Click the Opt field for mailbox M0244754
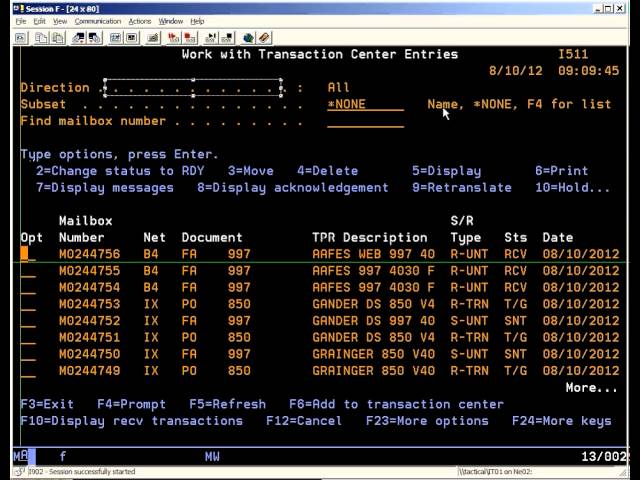The height and width of the screenshot is (480, 640). pyautogui.click(x=28, y=288)
